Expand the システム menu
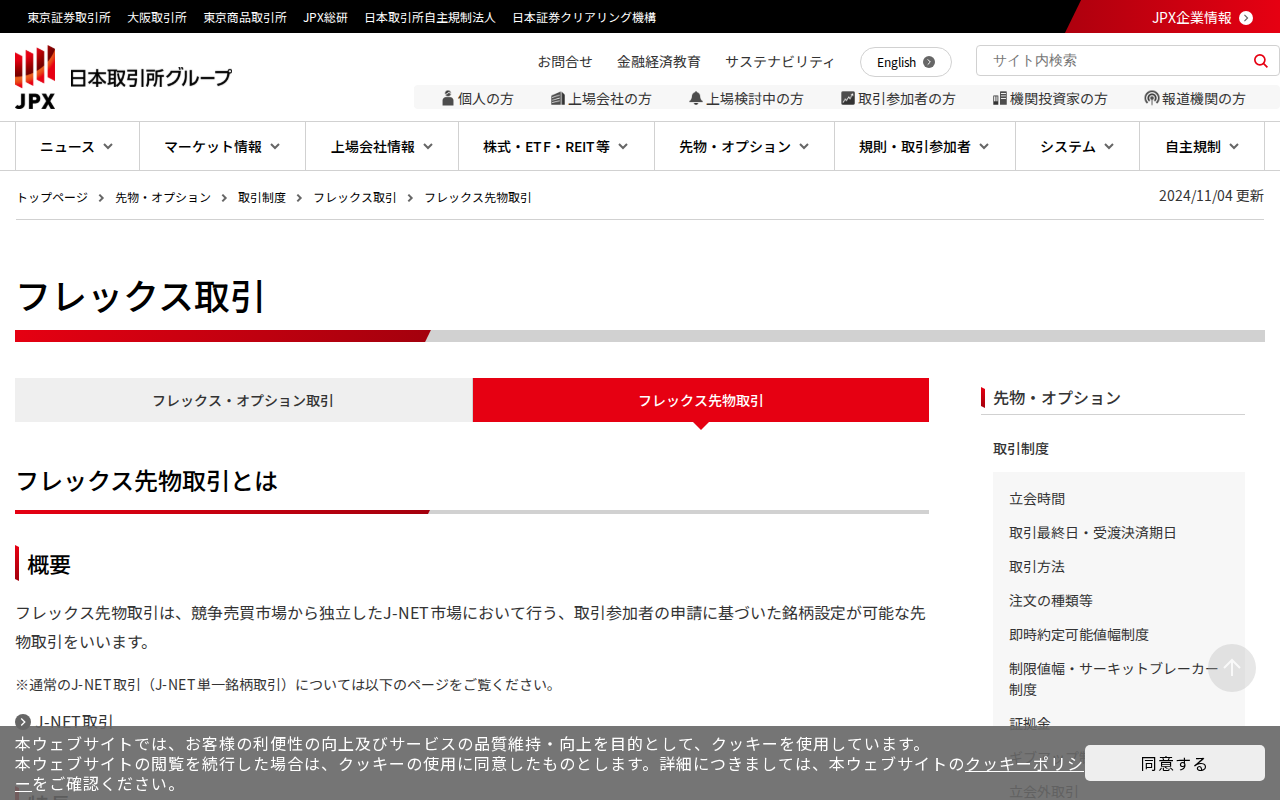This screenshot has height=800, width=1280. point(1077,146)
